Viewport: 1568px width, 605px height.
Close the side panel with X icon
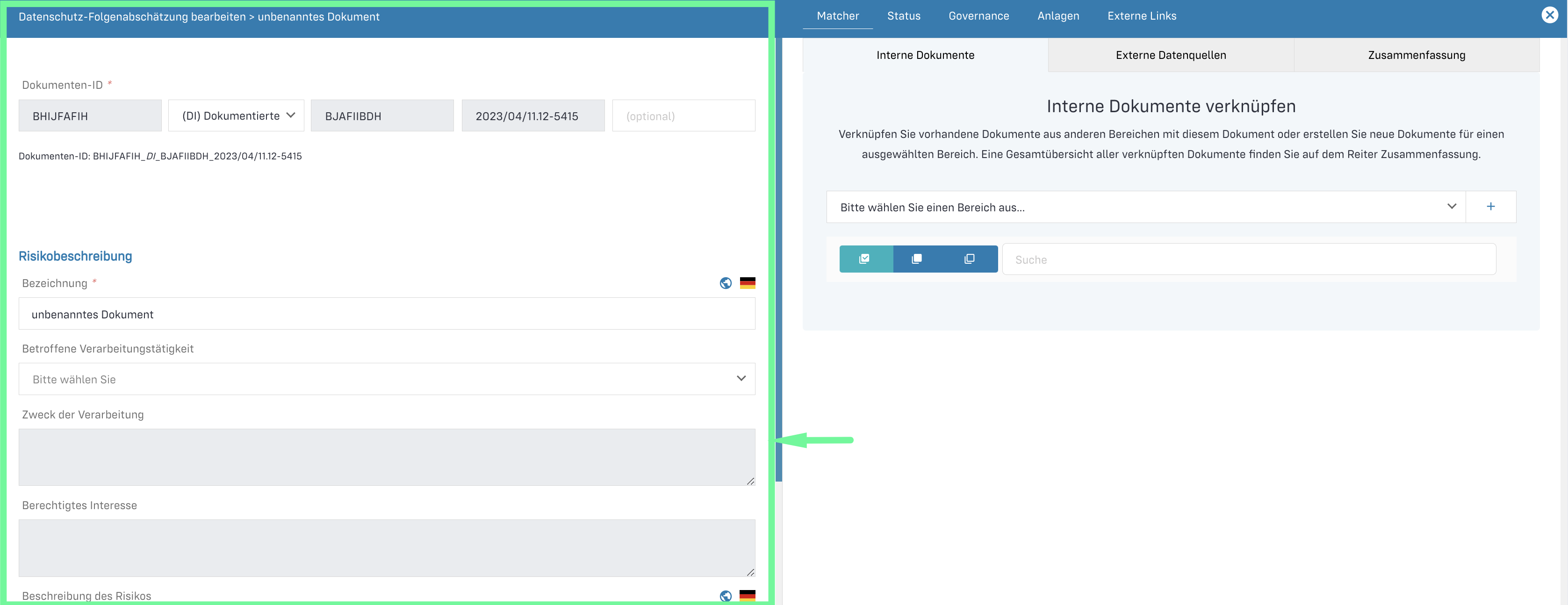click(1550, 15)
